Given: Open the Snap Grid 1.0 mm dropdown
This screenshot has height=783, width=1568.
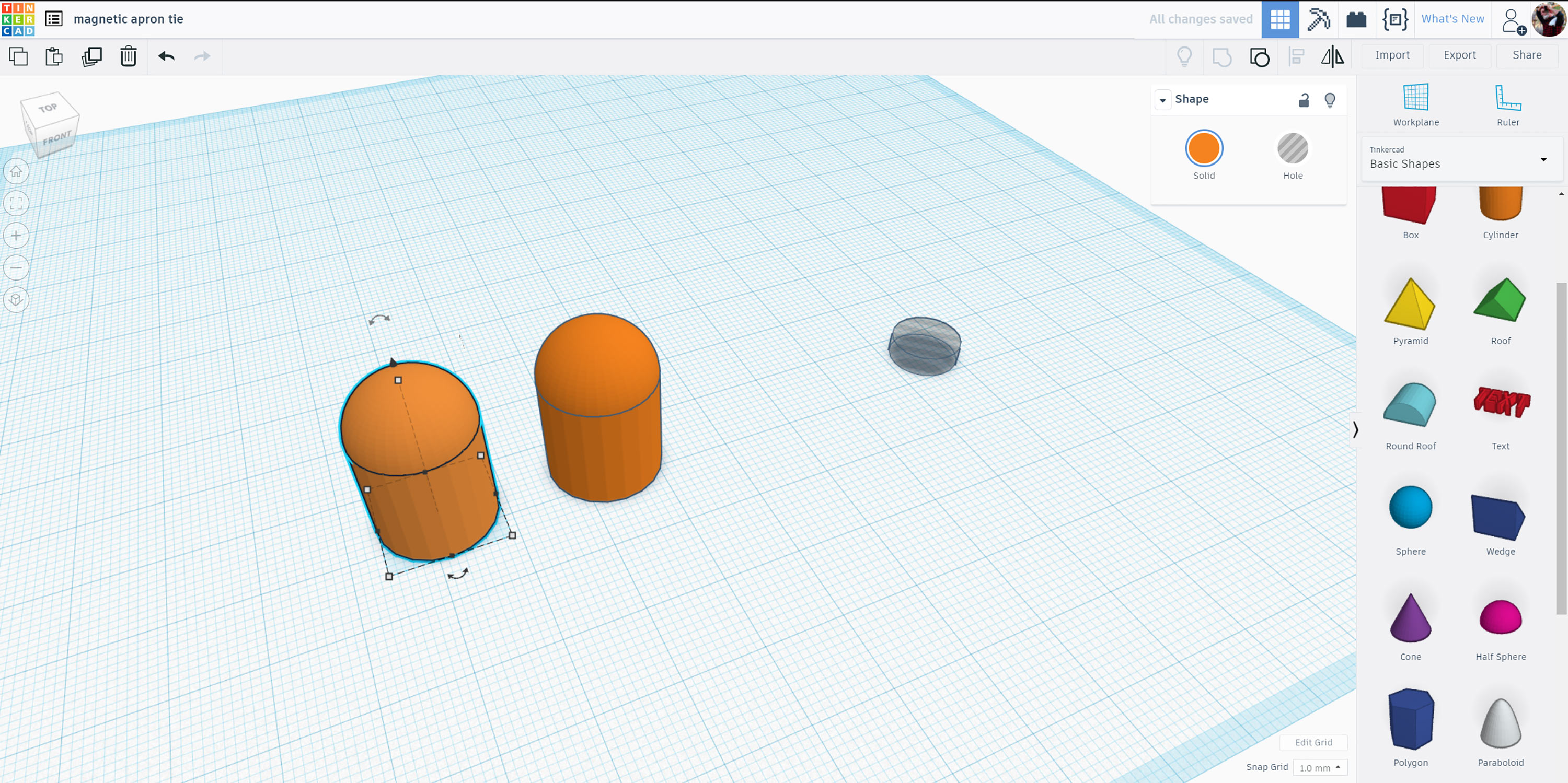Looking at the screenshot, I should click(1320, 767).
